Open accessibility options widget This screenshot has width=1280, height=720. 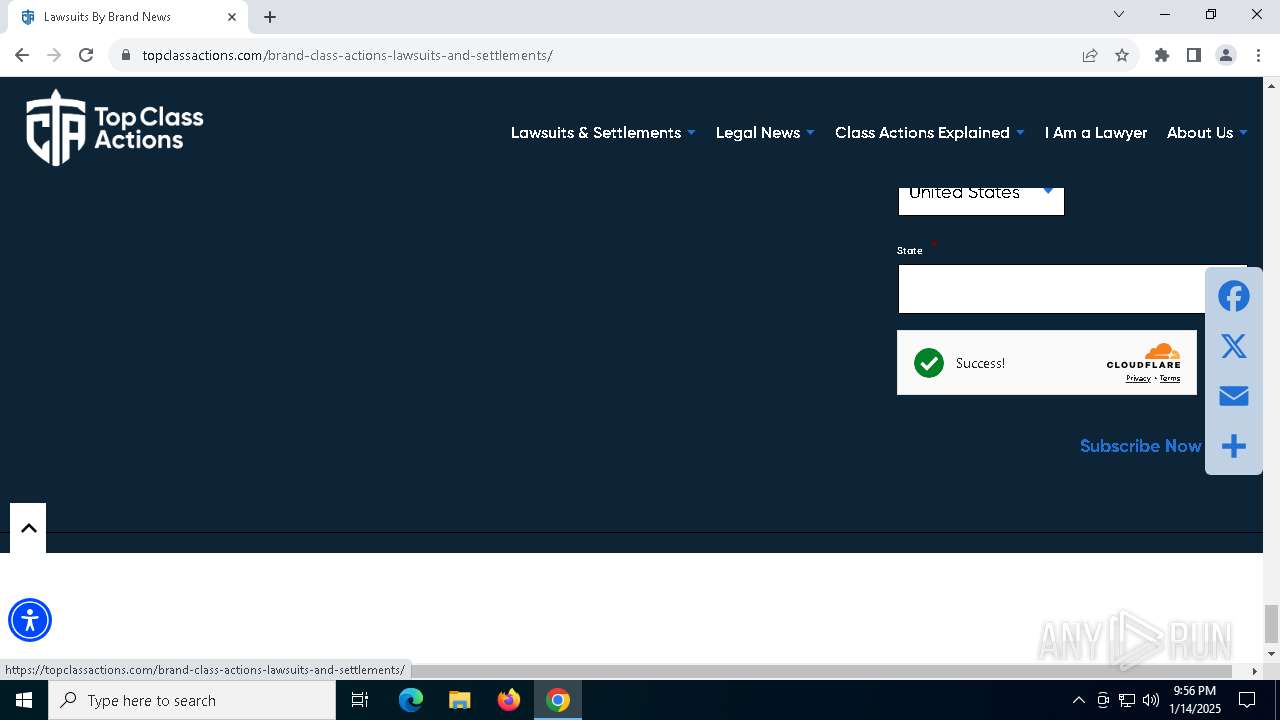[30, 620]
